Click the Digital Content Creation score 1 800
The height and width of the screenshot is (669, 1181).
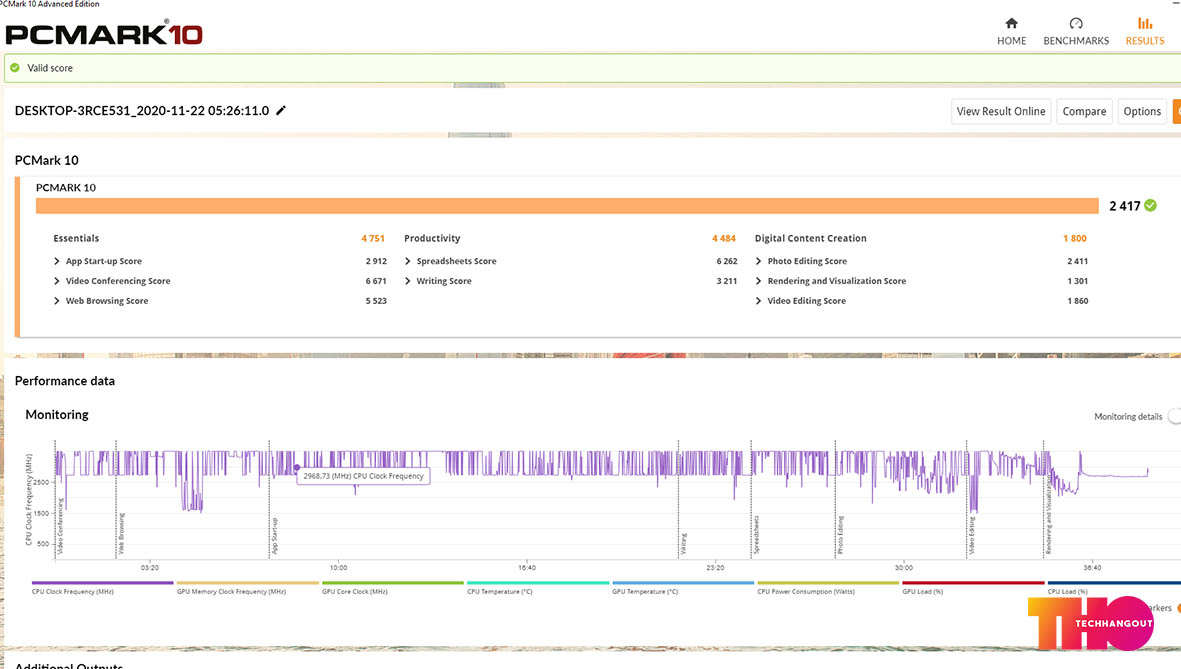pos(1075,238)
